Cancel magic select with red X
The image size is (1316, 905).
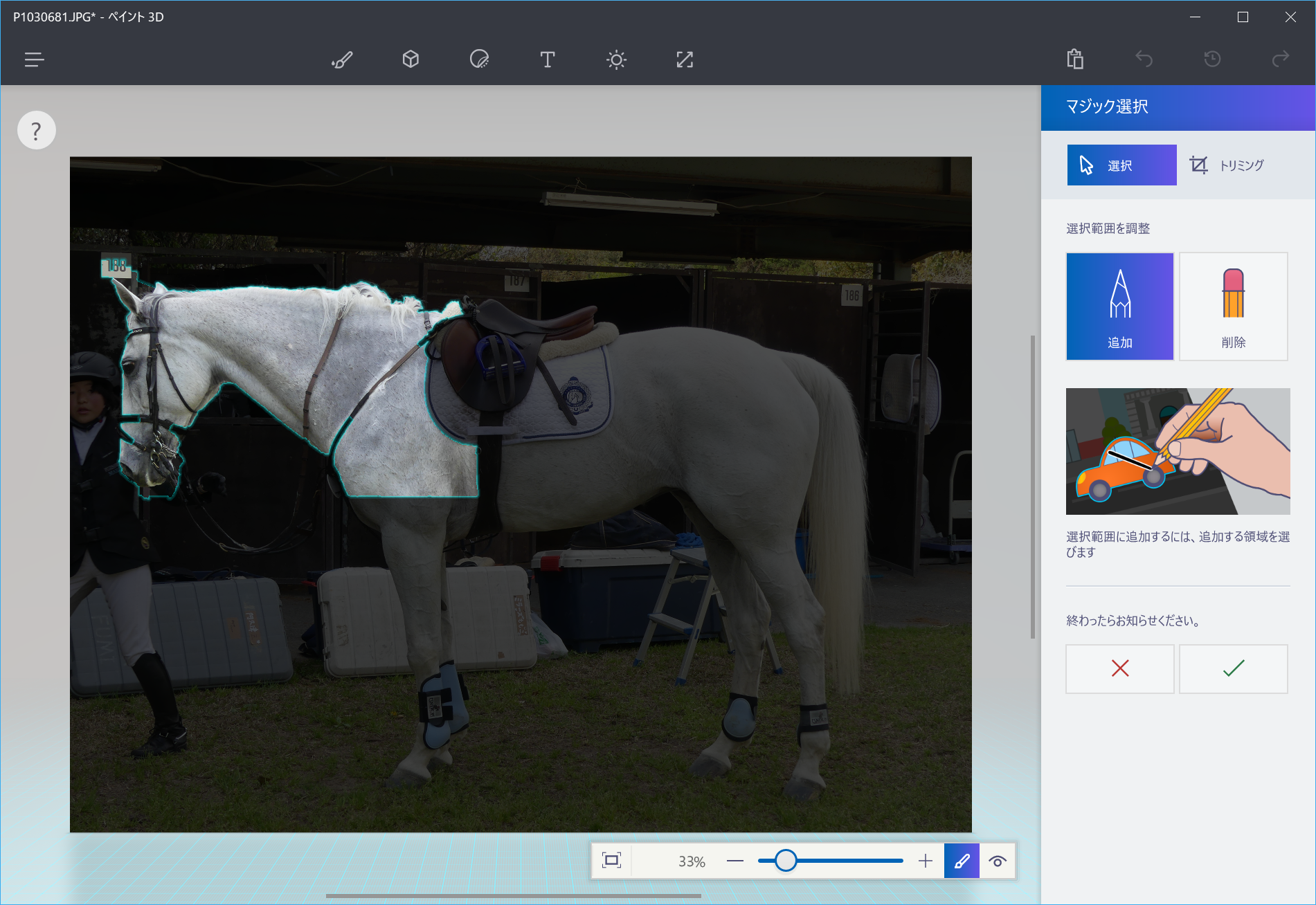pos(1120,668)
